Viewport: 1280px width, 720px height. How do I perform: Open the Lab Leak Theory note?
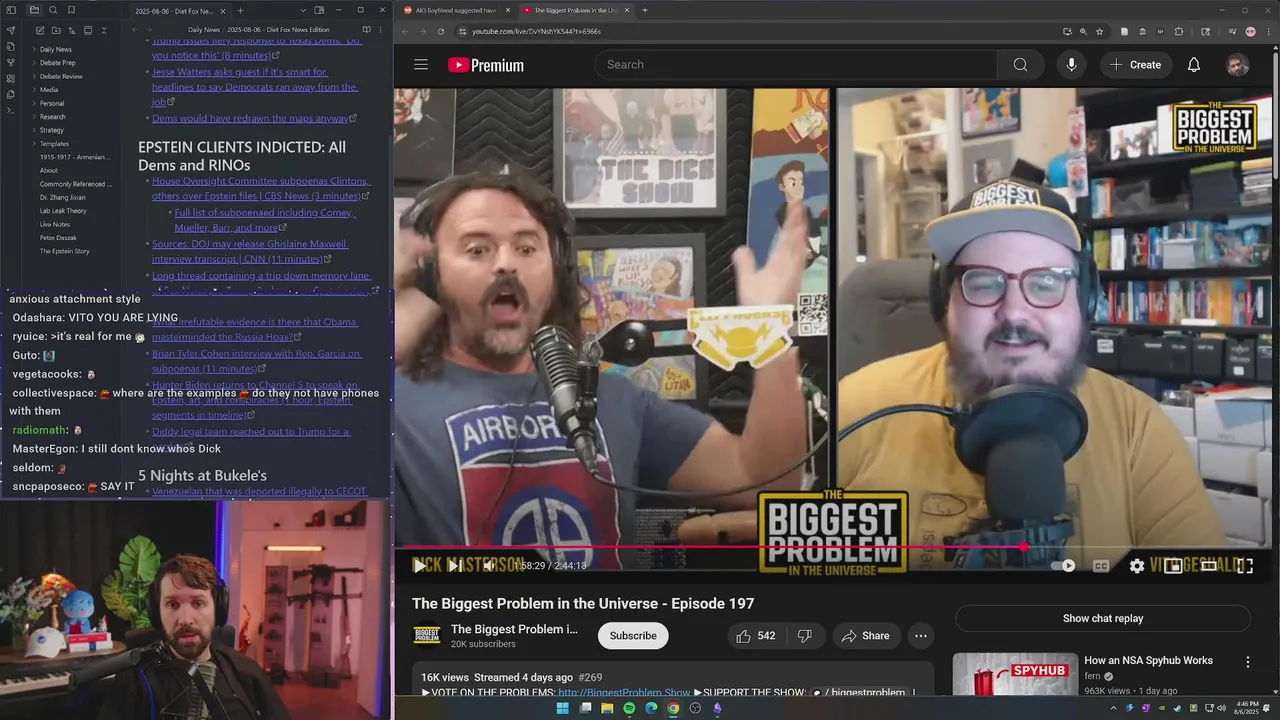pos(63,211)
